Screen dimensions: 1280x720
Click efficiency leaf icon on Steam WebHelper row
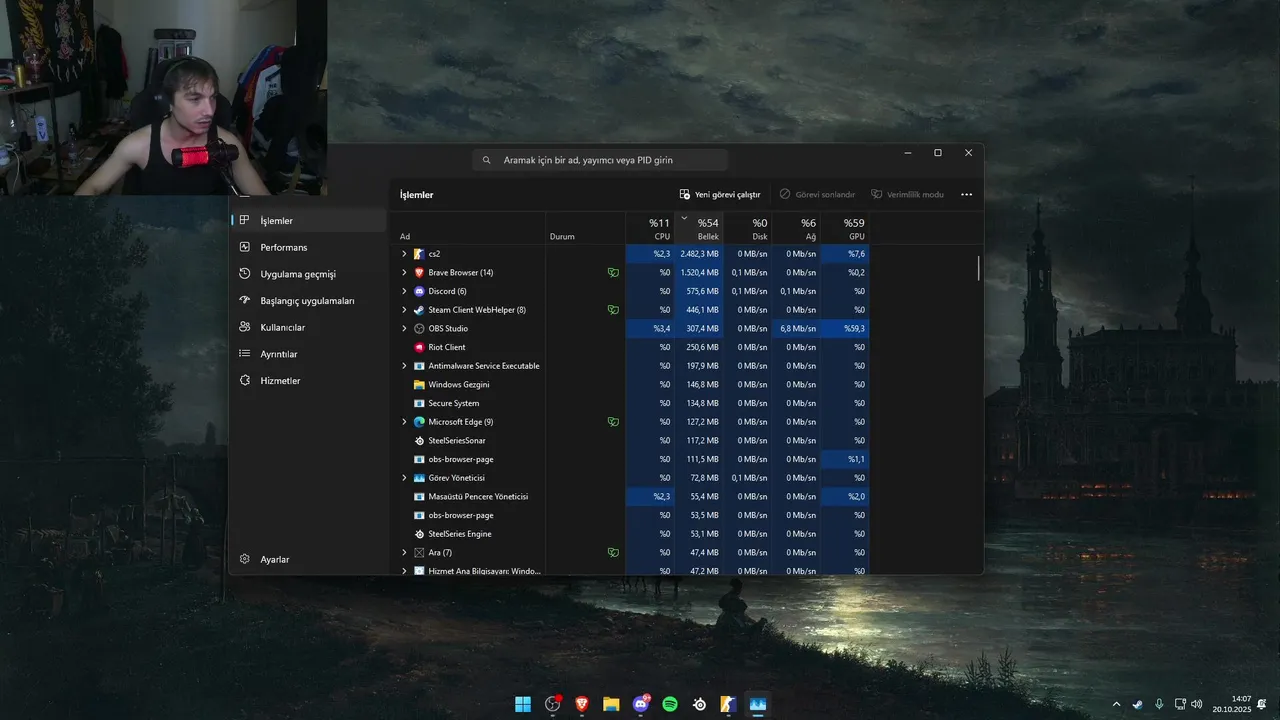[x=613, y=310]
